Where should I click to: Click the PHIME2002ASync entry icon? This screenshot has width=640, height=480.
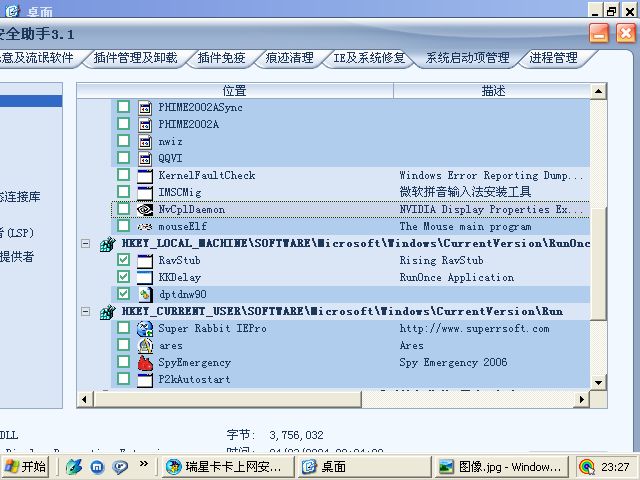pos(144,107)
